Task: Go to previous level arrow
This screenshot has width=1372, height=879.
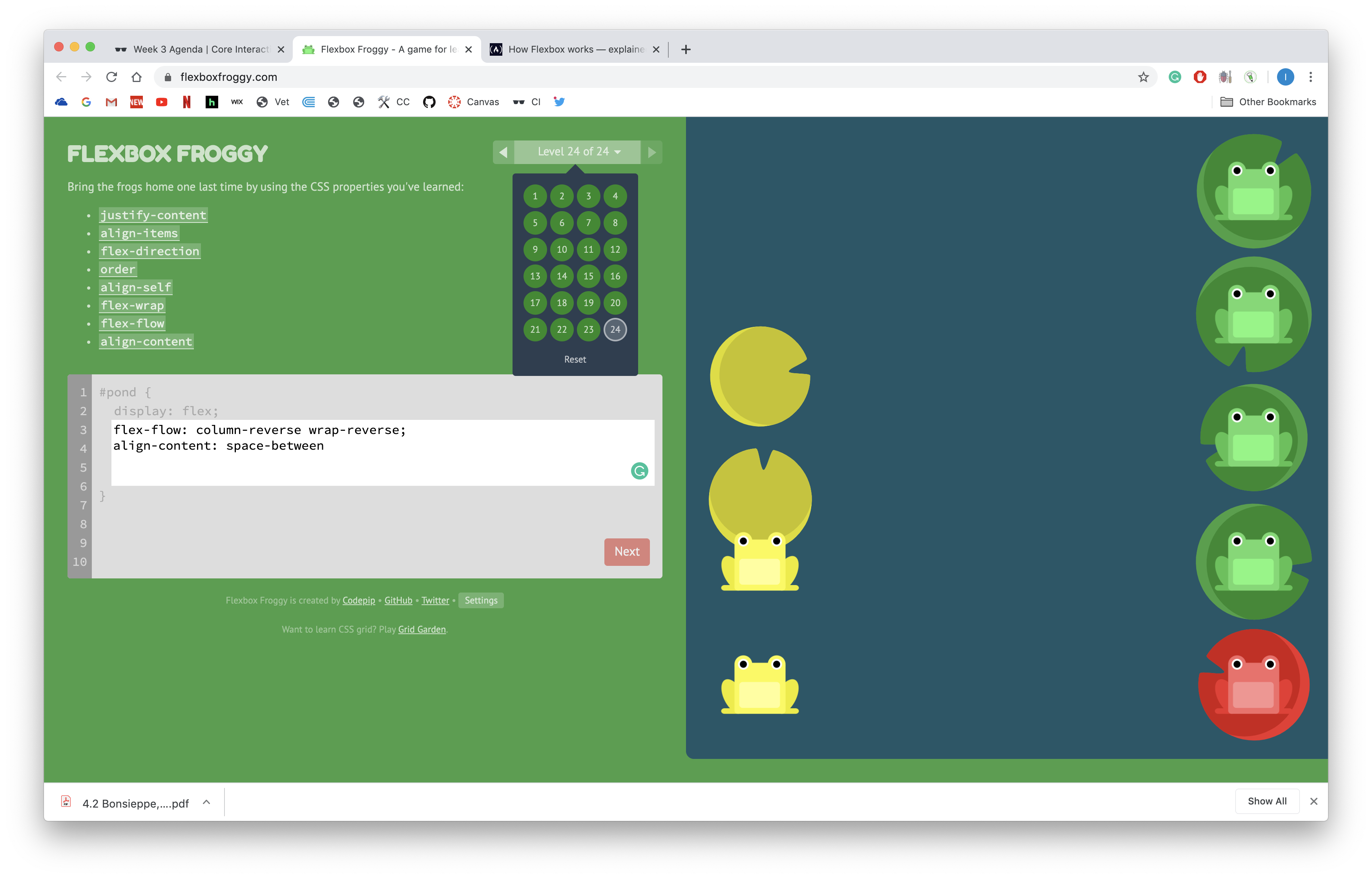Action: [504, 152]
